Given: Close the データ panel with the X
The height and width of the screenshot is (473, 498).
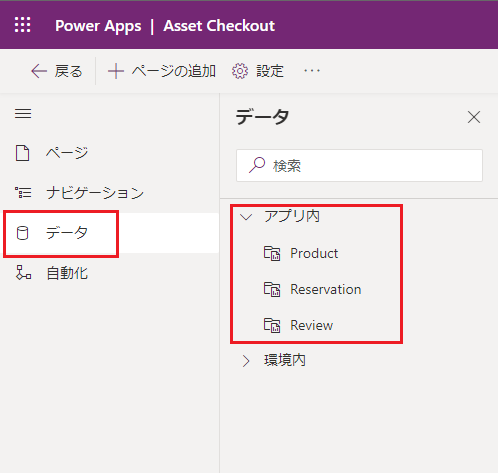Looking at the screenshot, I should point(474,117).
